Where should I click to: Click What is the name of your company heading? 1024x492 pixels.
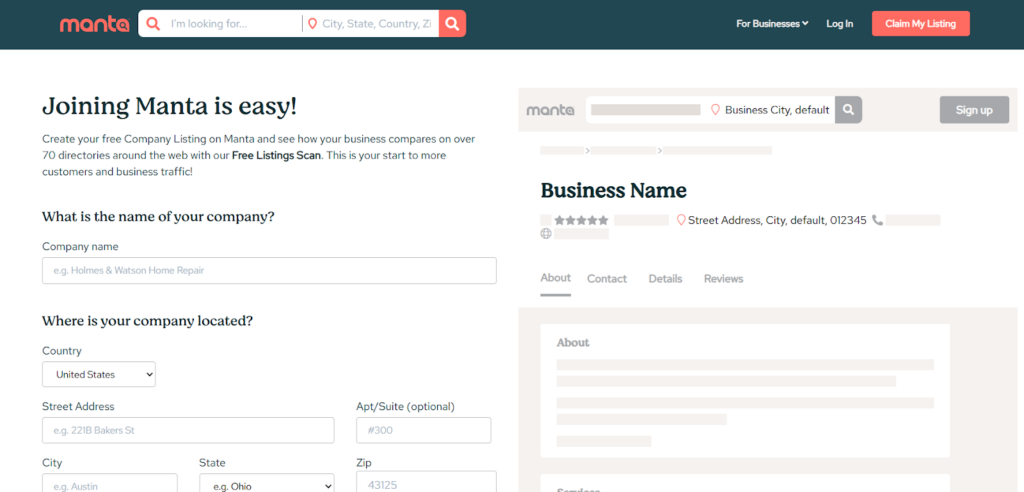pyautogui.click(x=158, y=216)
